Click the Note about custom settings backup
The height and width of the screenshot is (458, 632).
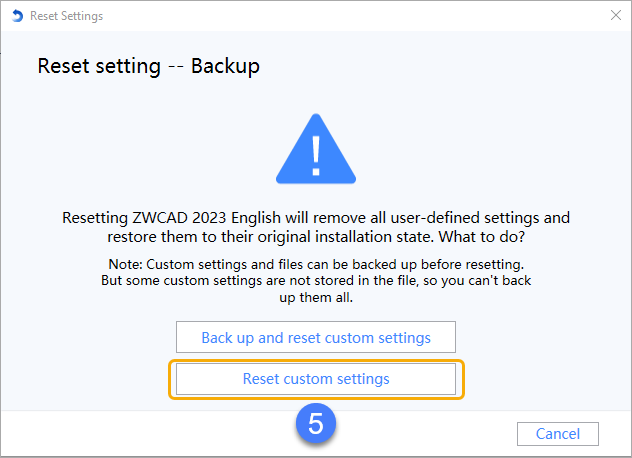316,281
